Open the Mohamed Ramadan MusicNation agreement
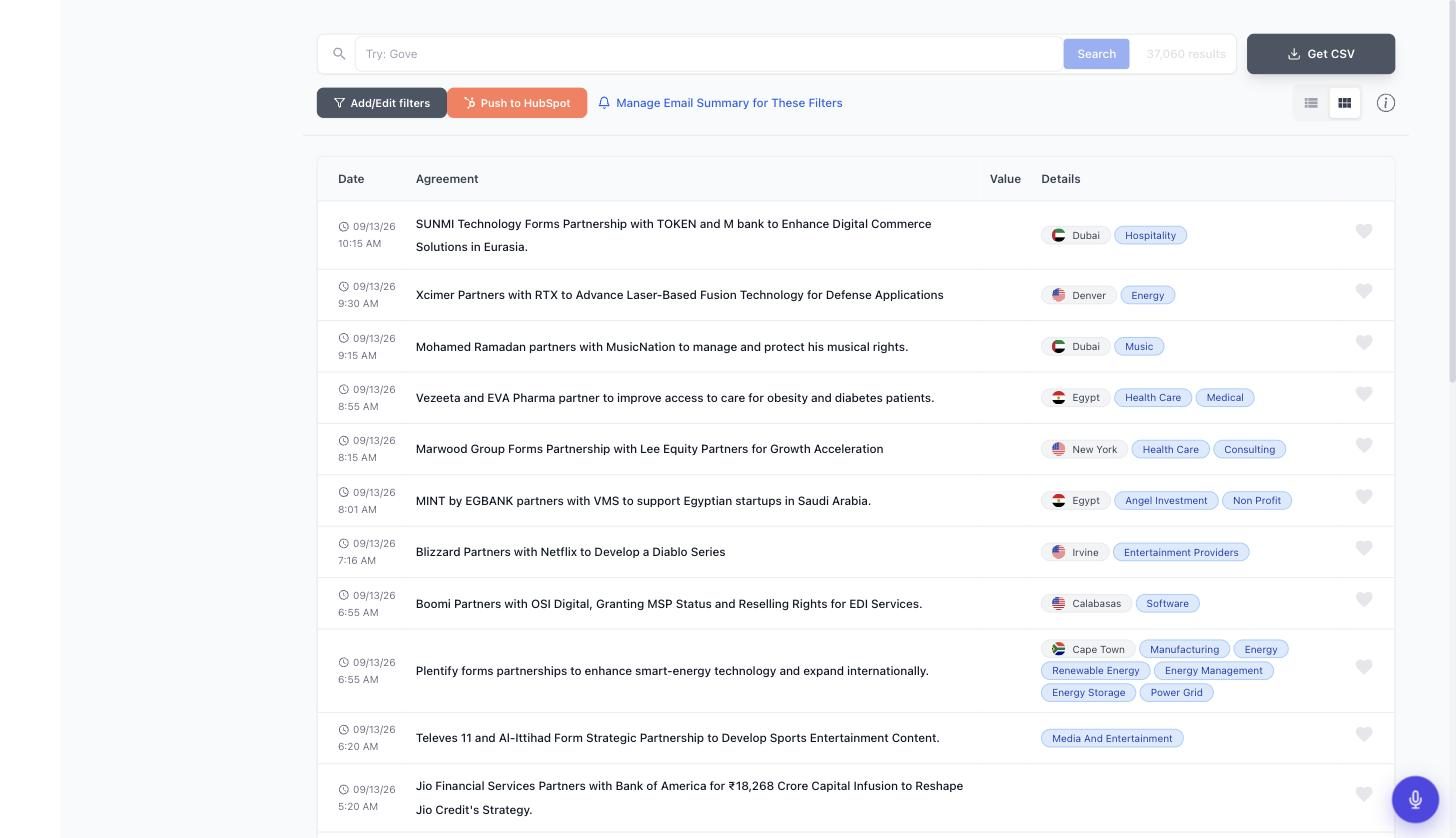 click(x=662, y=347)
